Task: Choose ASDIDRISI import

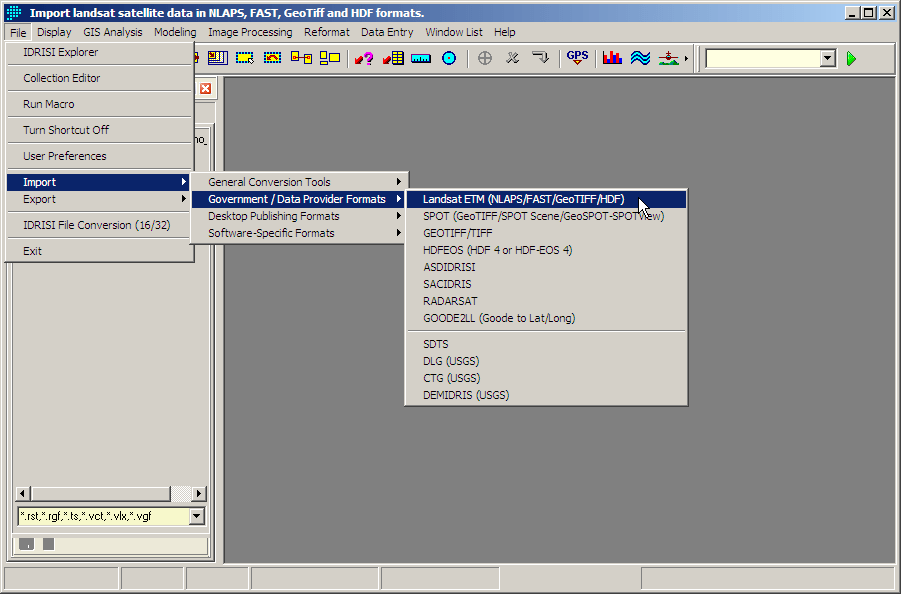Action: point(546,267)
